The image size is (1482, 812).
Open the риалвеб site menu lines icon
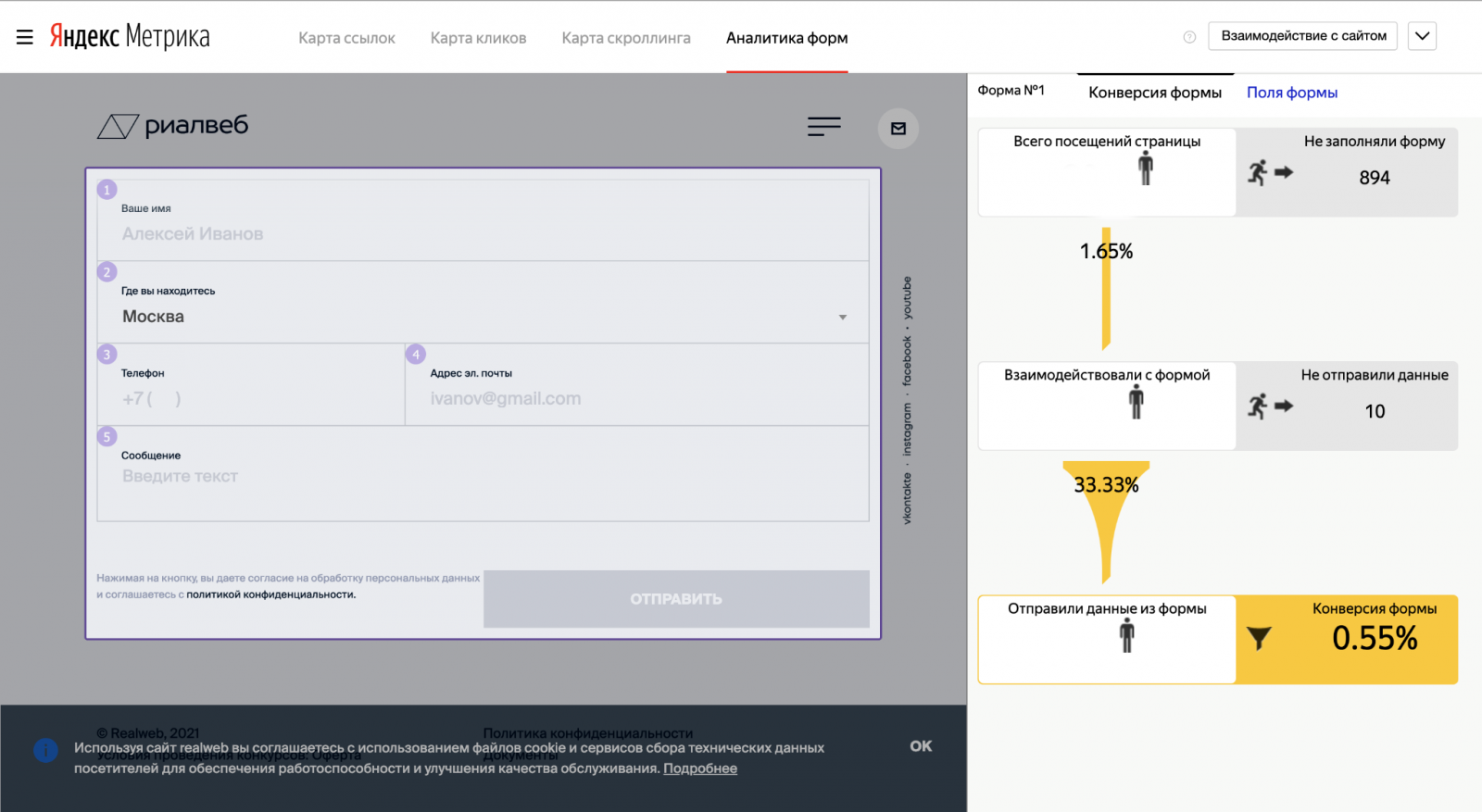click(x=823, y=127)
